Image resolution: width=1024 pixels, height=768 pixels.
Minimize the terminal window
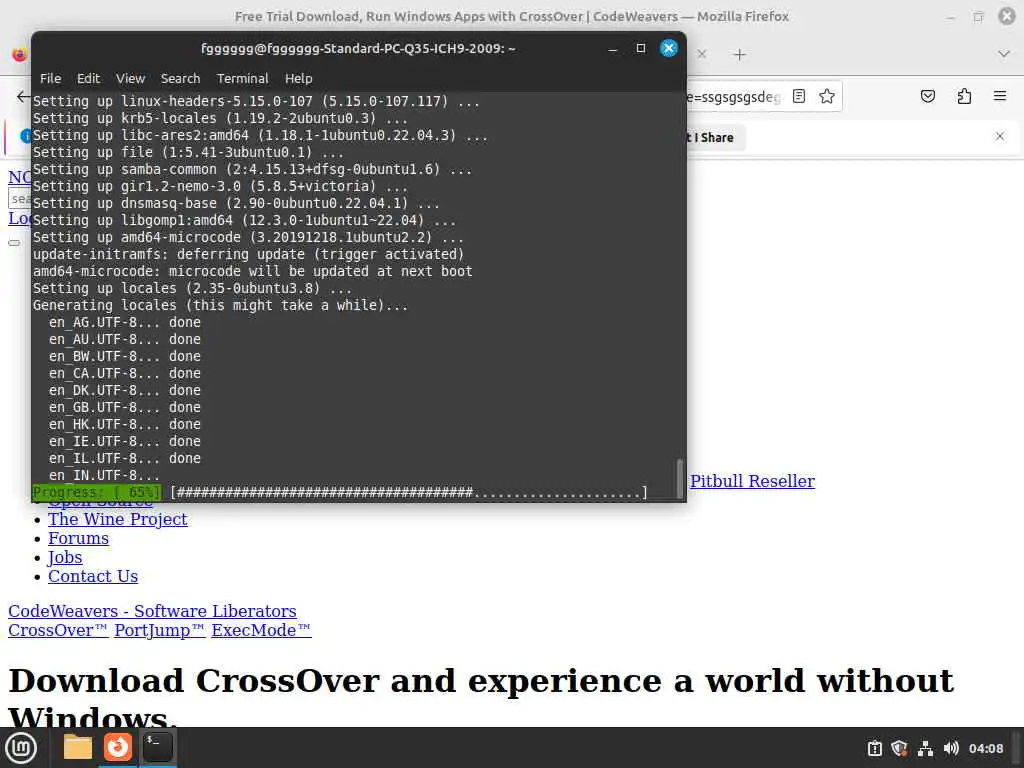(613, 49)
